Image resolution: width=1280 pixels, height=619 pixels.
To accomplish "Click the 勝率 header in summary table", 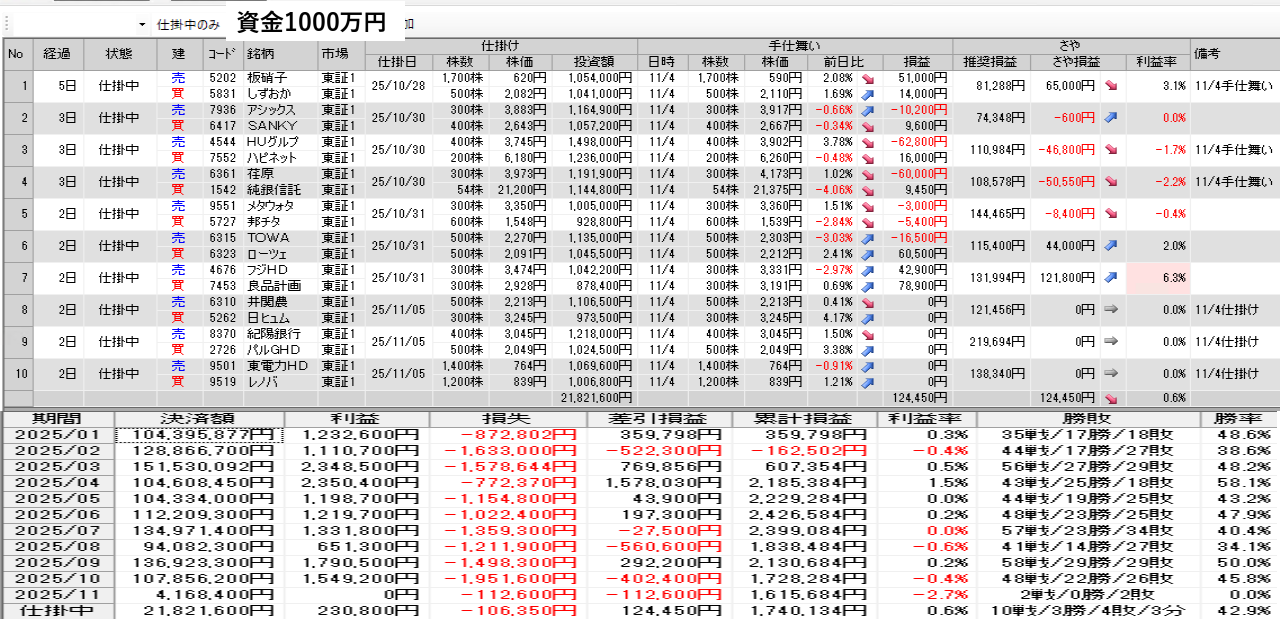I will tap(1239, 419).
